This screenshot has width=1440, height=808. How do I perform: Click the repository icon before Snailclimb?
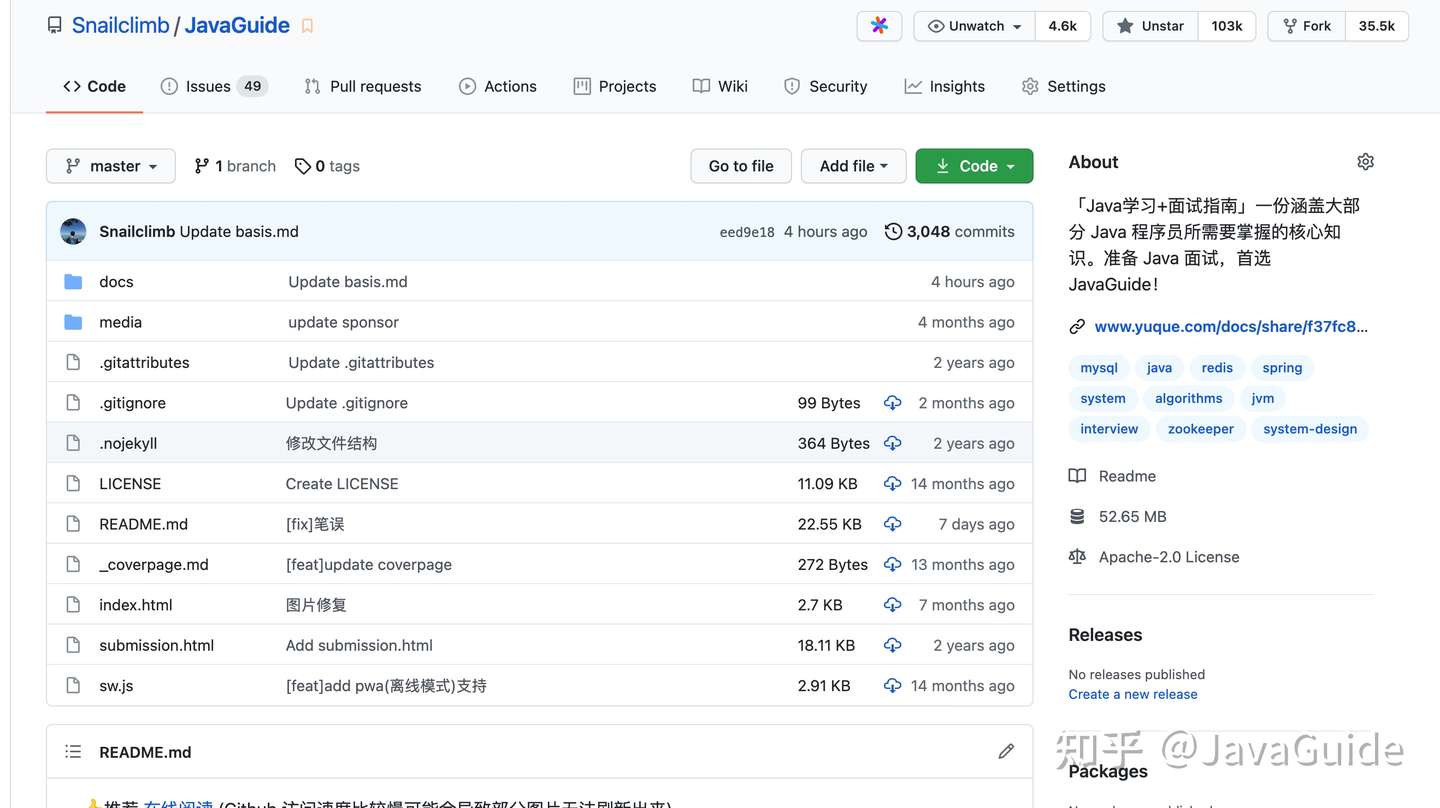coord(54,26)
